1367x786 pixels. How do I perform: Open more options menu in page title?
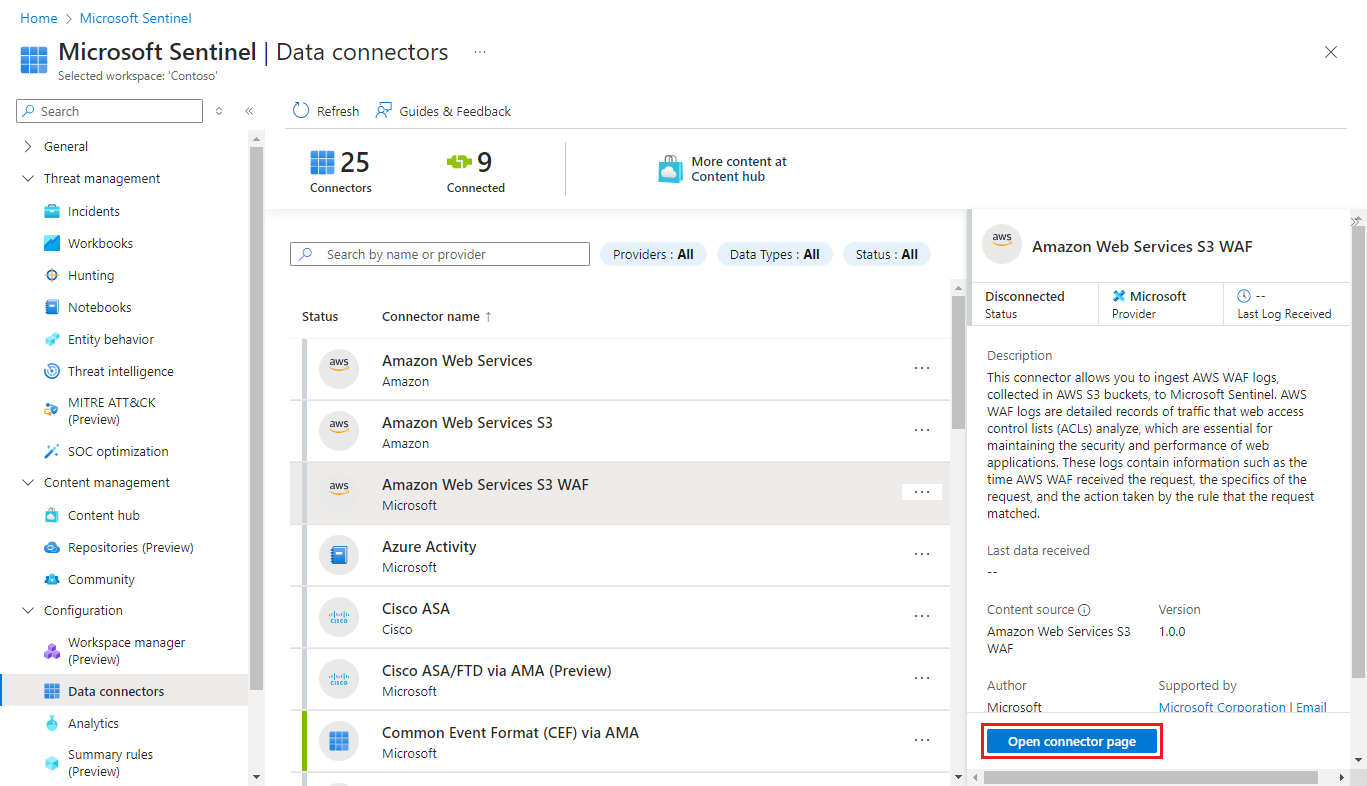(x=480, y=52)
